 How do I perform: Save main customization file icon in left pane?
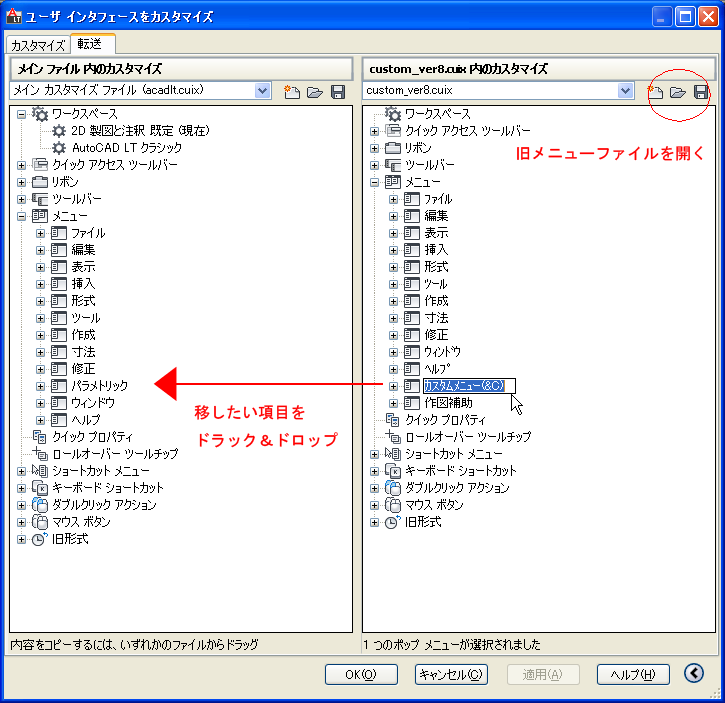click(x=338, y=92)
